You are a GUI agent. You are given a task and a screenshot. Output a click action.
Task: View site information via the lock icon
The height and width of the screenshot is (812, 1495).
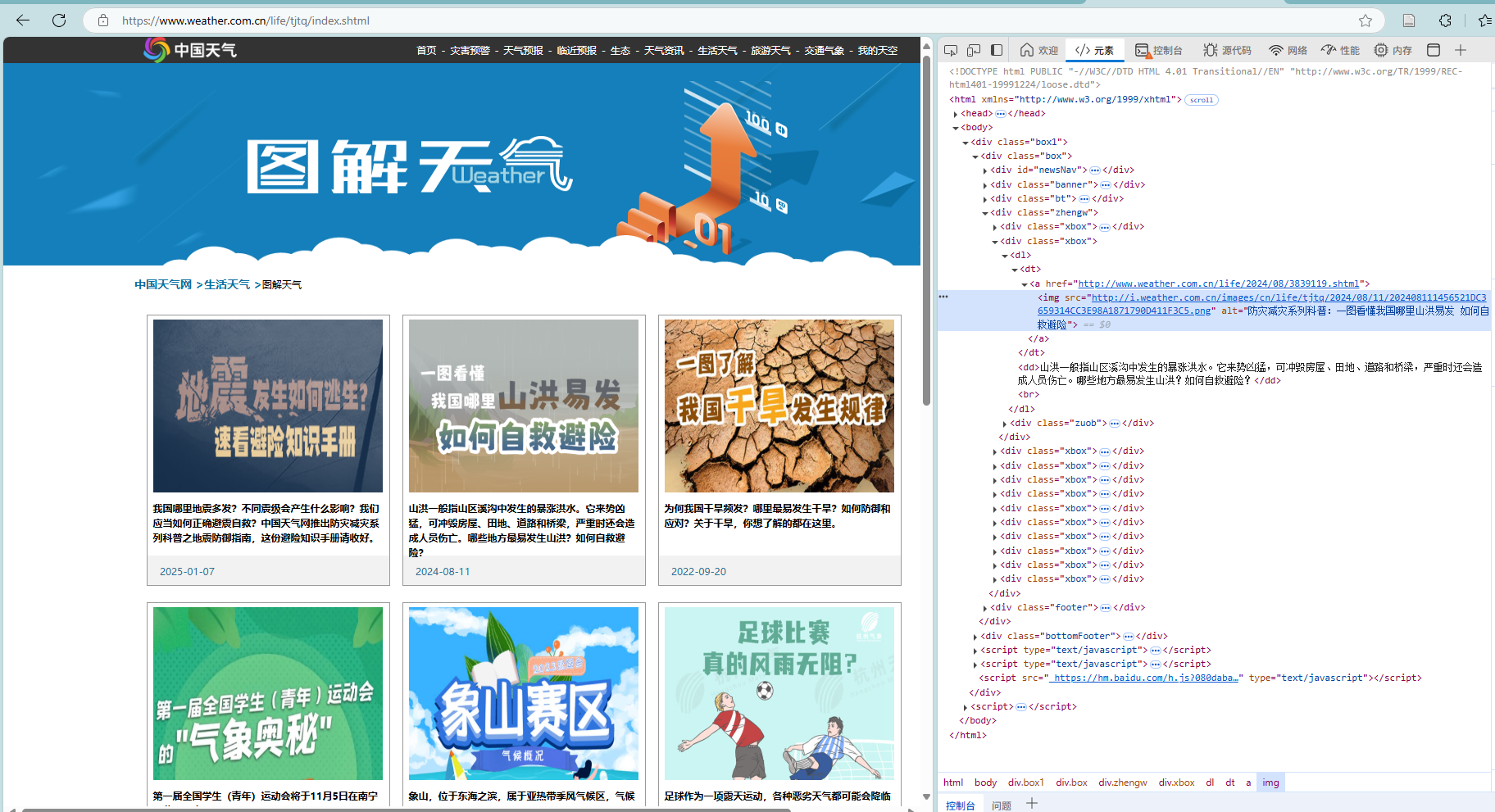tap(103, 20)
